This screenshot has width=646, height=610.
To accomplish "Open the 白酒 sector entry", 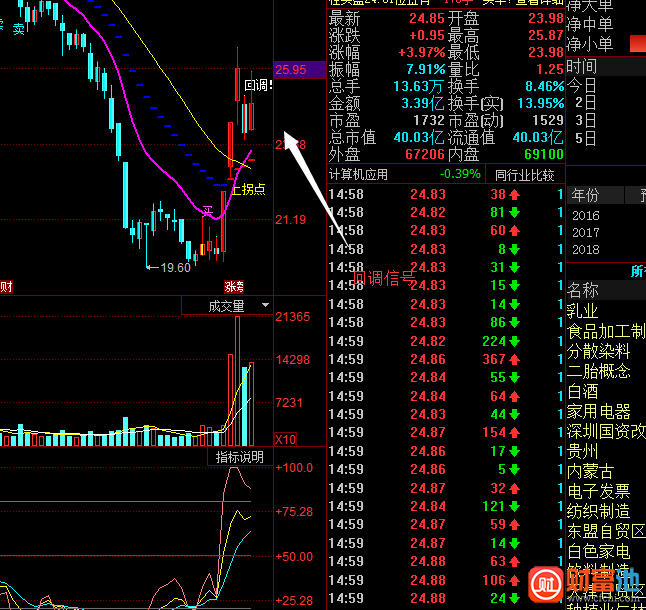I will pos(583,391).
